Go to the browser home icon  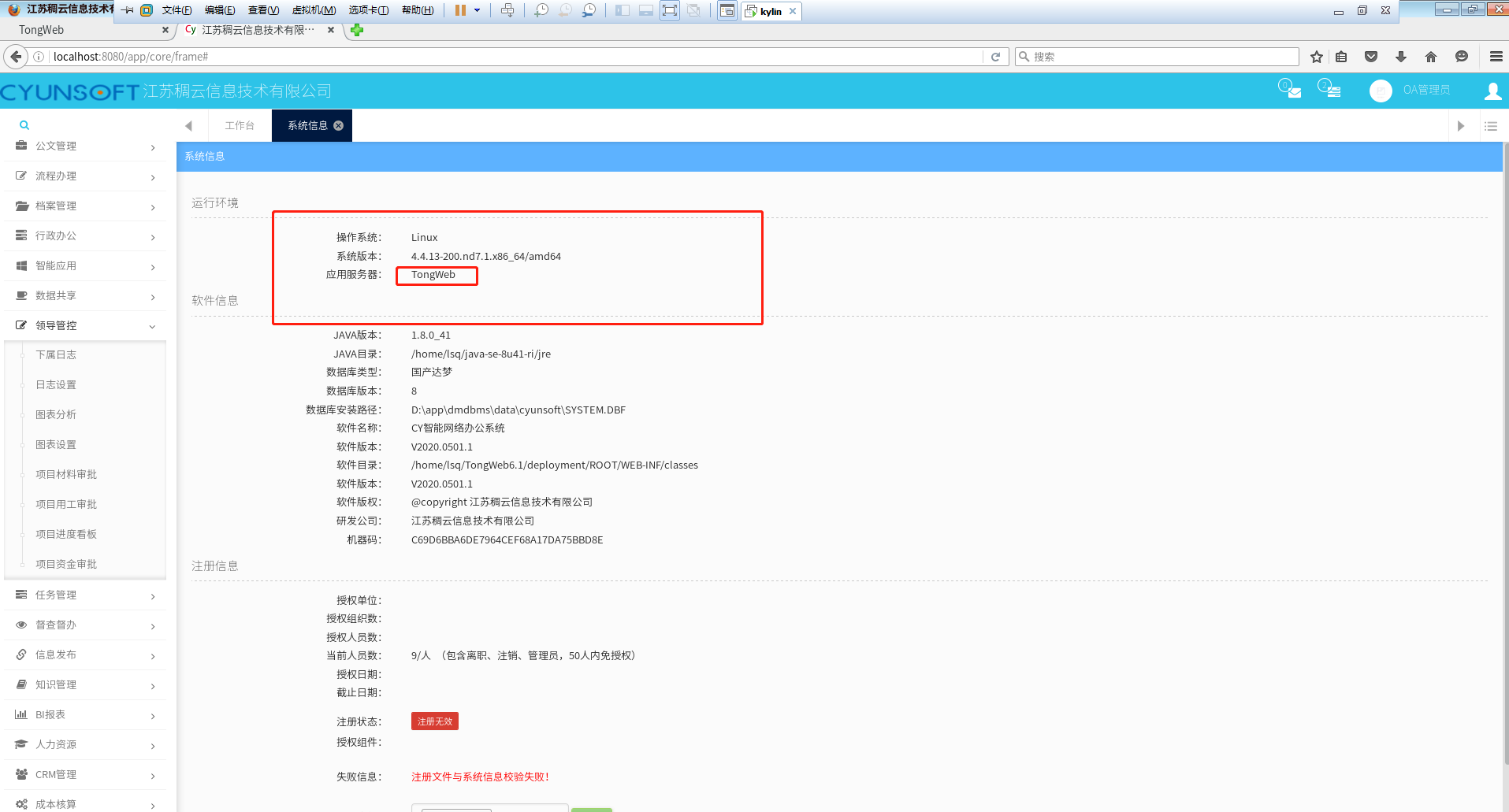(1431, 57)
